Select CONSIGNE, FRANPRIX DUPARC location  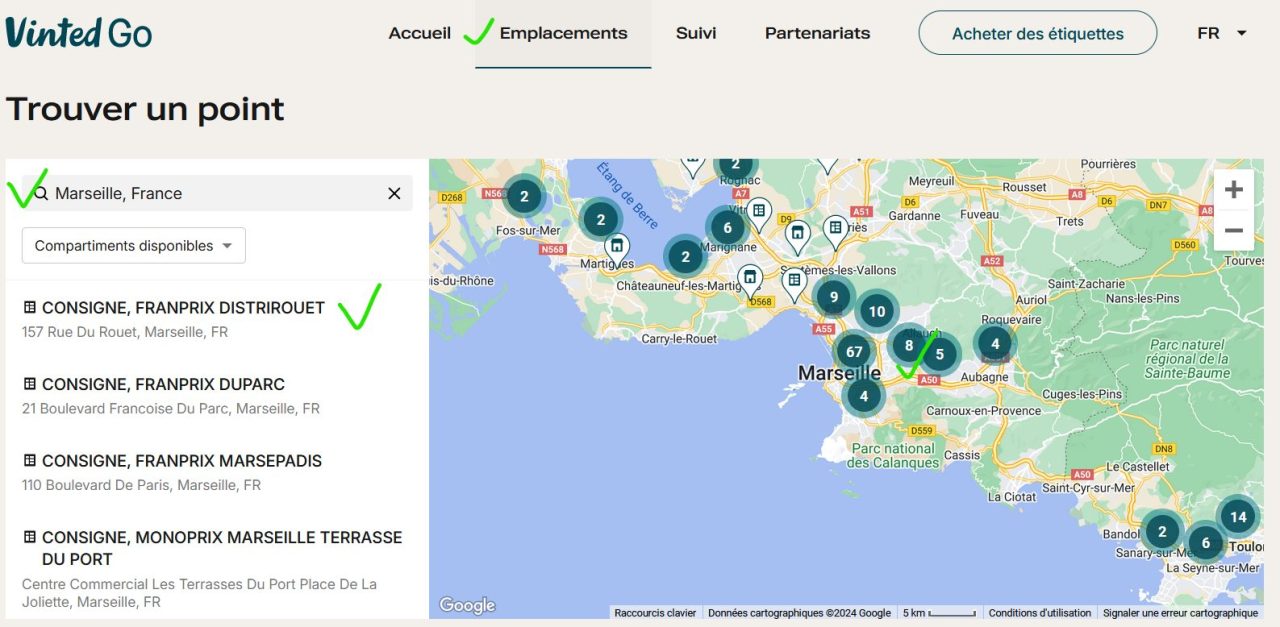(163, 385)
